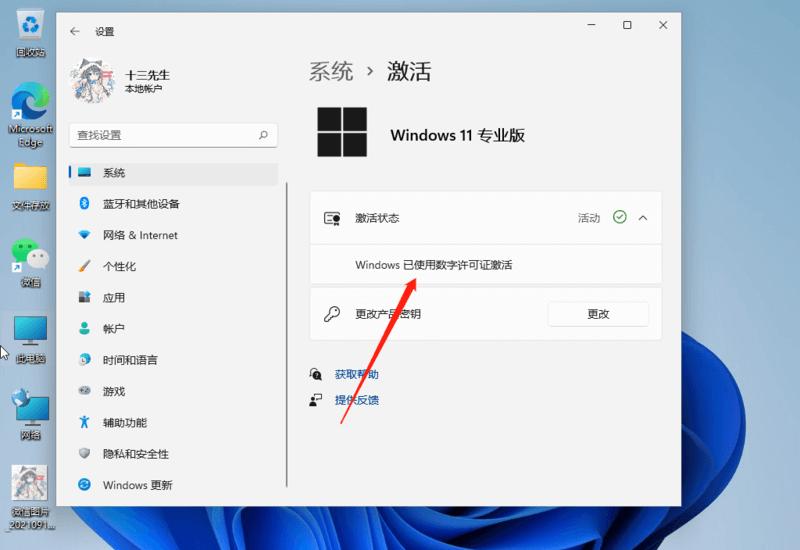Click the 十三先生 account name
Image resolution: width=800 pixels, height=550 pixels.
pyautogui.click(x=147, y=76)
